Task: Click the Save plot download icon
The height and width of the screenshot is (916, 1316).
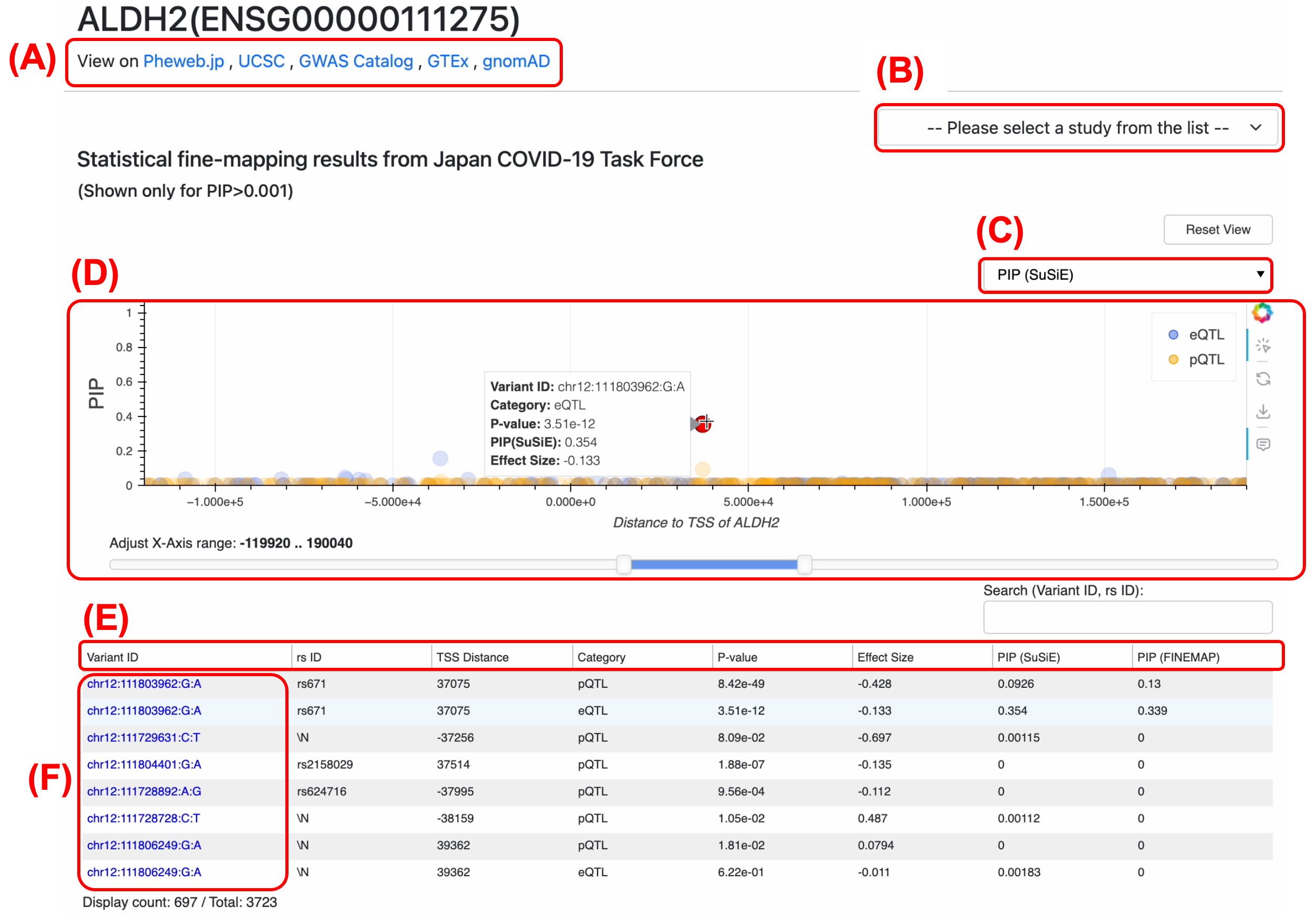Action: coord(1263,411)
